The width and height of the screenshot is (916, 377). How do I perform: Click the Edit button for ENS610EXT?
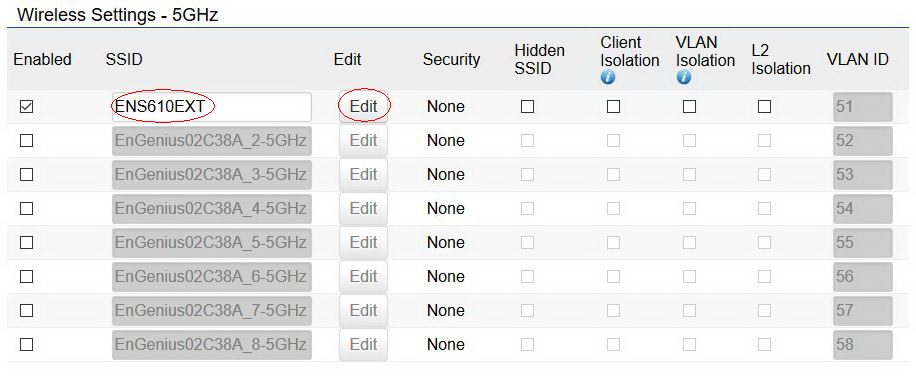[x=363, y=107]
